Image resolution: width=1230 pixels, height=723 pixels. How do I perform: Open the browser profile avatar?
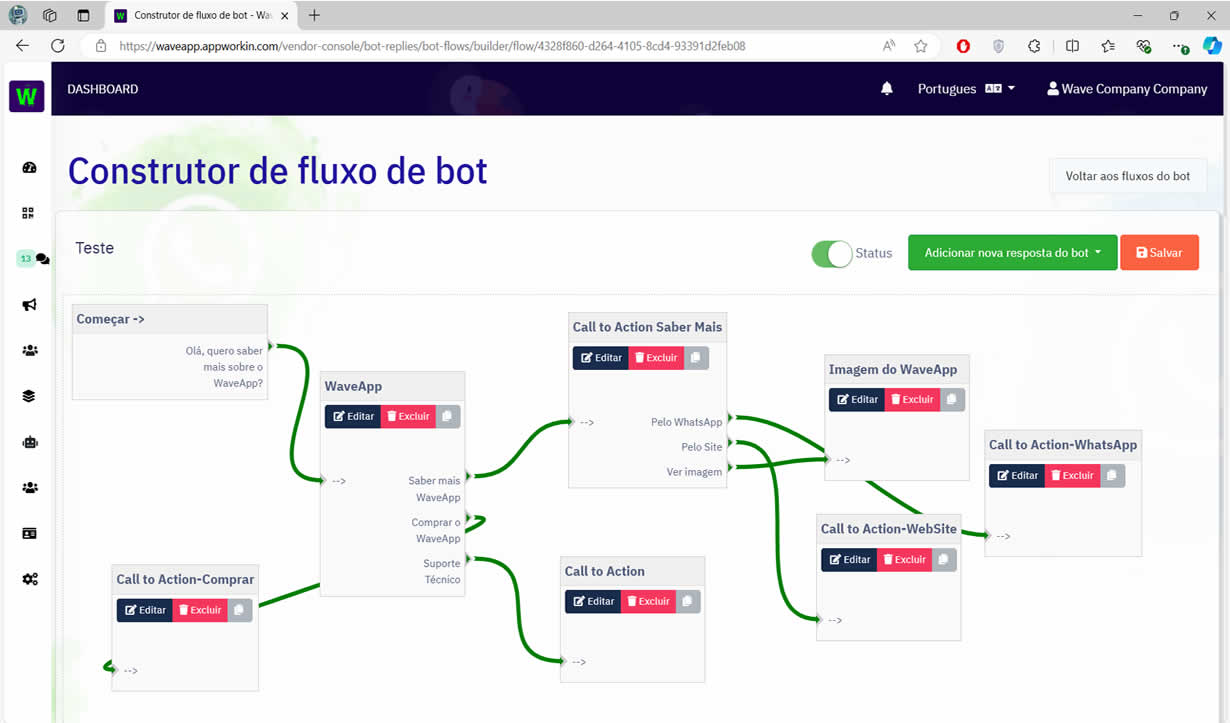tap(17, 15)
